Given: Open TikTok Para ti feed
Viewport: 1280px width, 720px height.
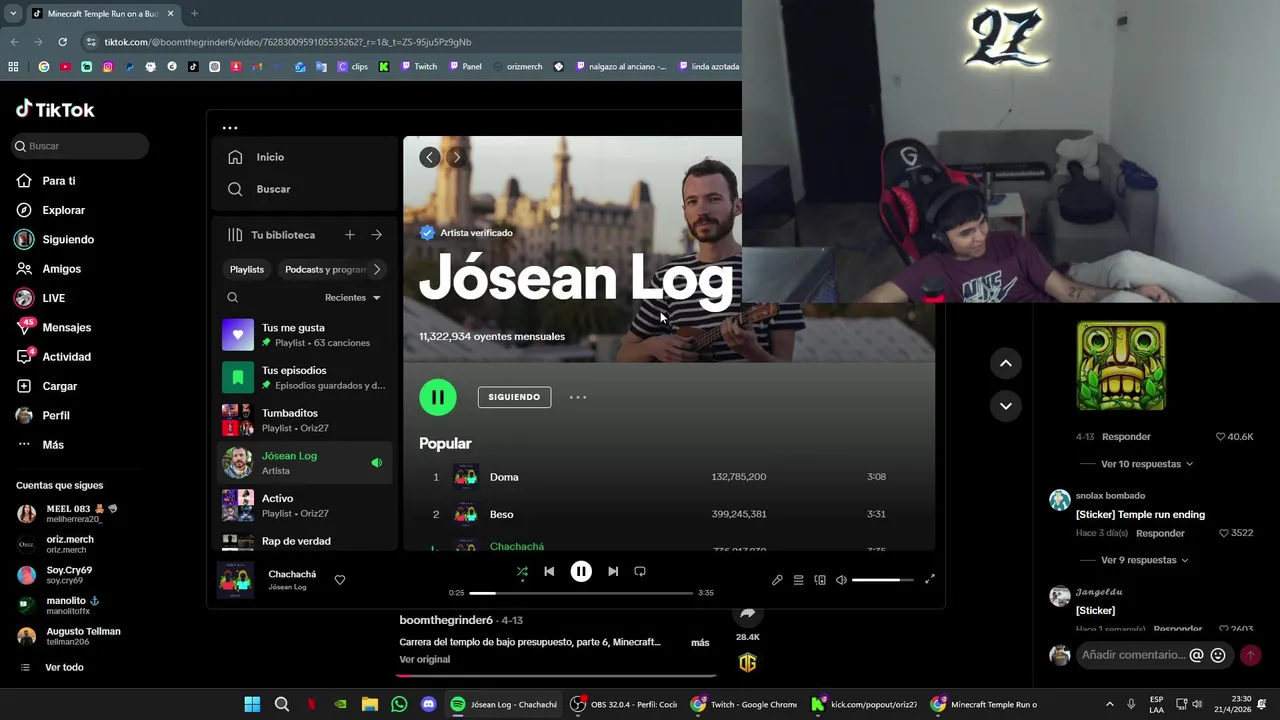Looking at the screenshot, I should 58,181.
